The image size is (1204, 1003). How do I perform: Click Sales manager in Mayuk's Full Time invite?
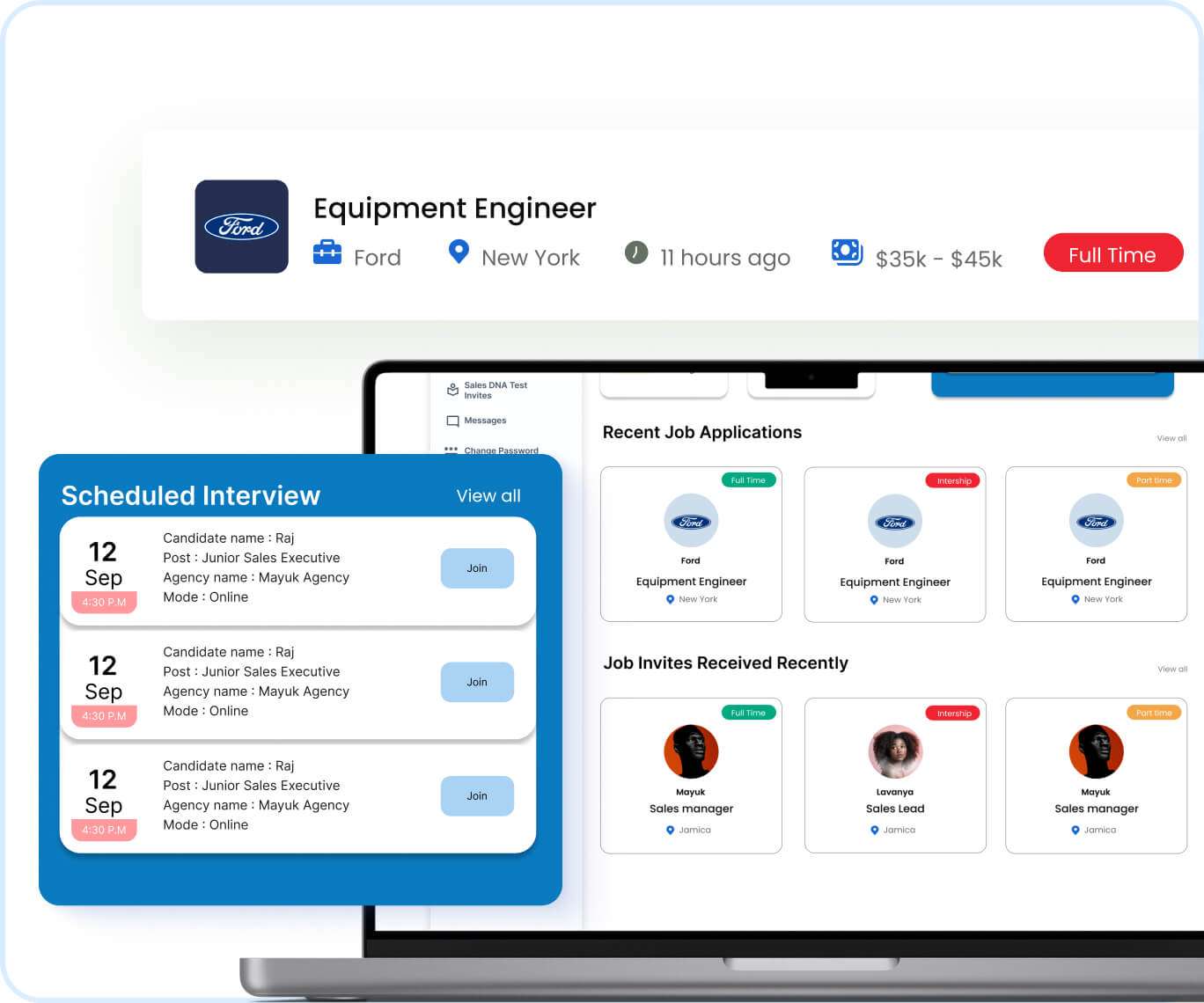pos(691,809)
